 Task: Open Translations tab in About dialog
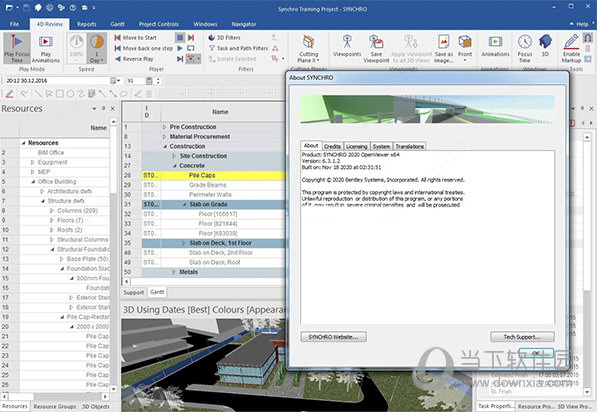click(x=409, y=146)
